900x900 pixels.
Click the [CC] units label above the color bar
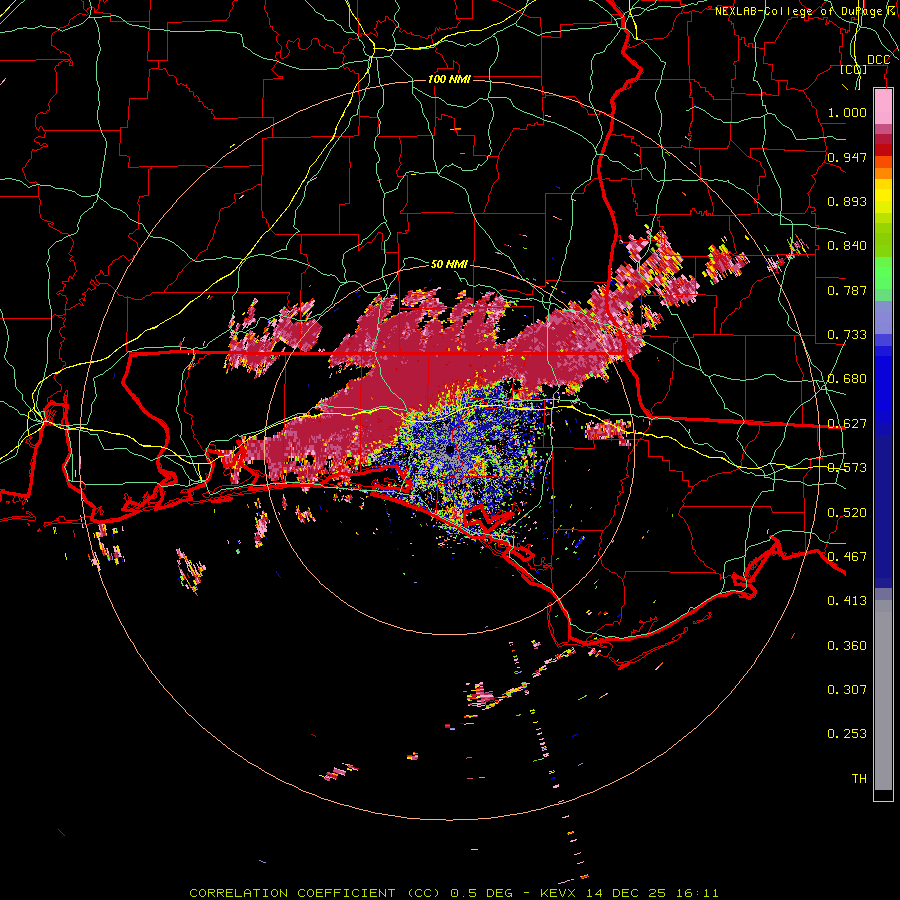[854, 69]
